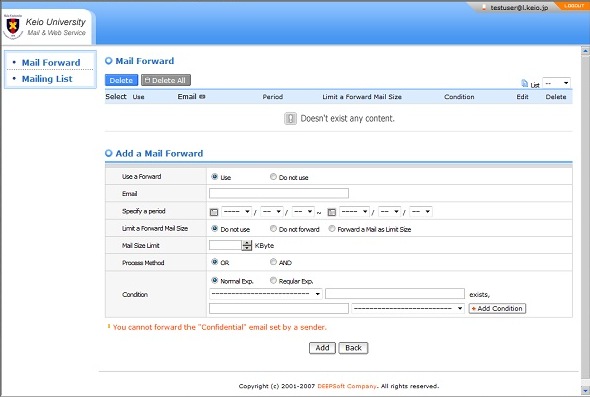Click the condition text field before exists
The height and width of the screenshot is (397, 590).
[x=395, y=294]
